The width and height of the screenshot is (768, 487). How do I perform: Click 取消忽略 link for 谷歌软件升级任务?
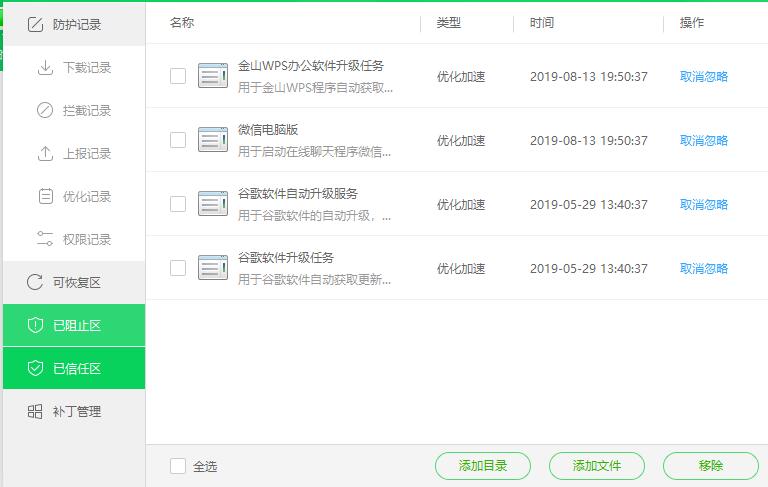[x=704, y=268]
